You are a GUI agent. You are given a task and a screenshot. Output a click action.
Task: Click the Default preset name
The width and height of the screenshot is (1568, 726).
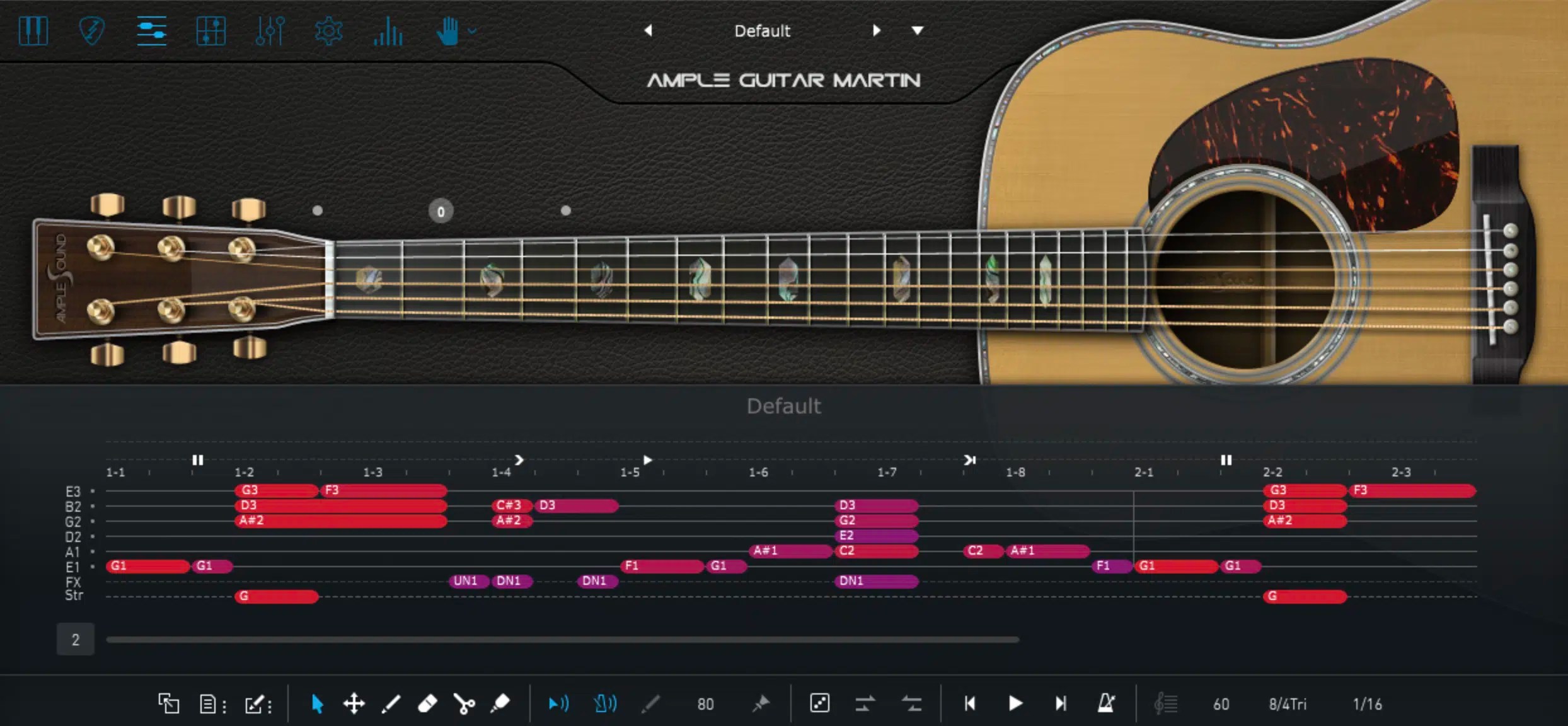(x=762, y=31)
